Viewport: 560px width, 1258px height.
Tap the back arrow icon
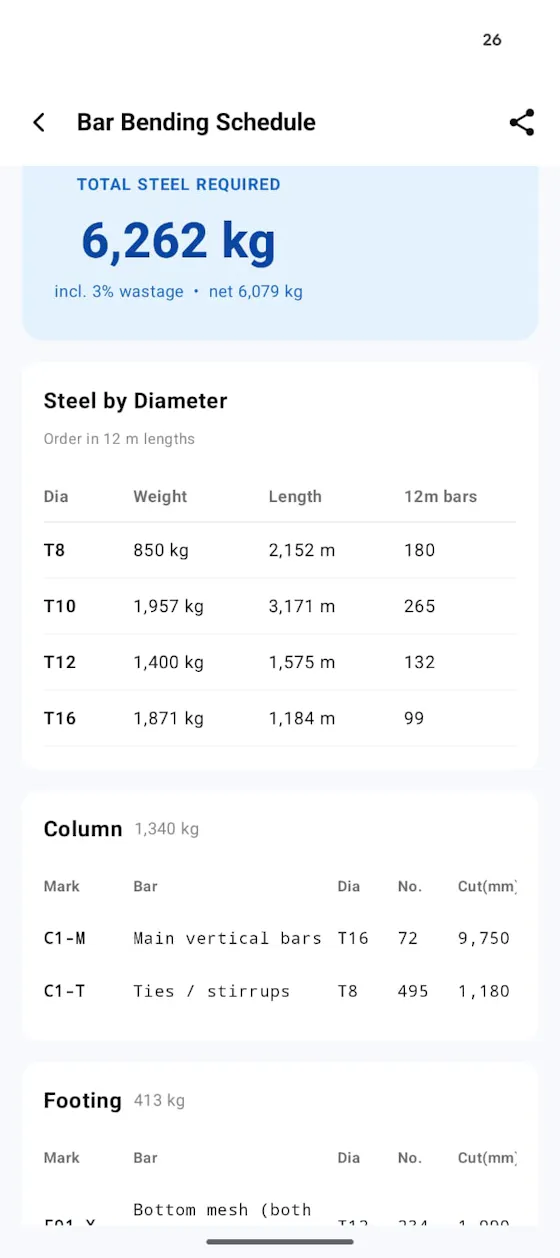[x=39, y=122]
